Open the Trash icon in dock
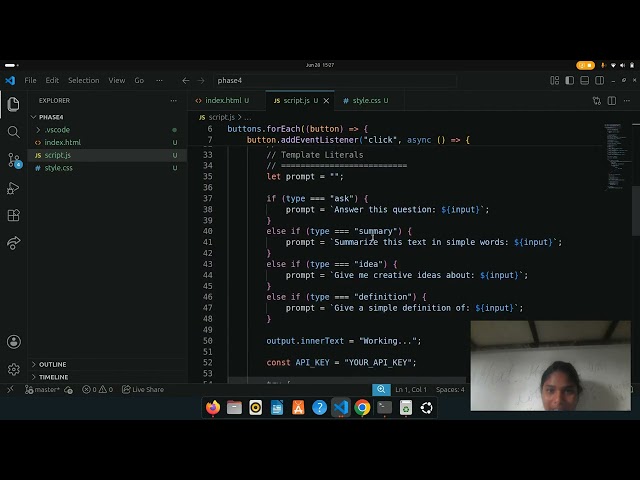Viewport: 640px width, 480px height. (x=406, y=407)
